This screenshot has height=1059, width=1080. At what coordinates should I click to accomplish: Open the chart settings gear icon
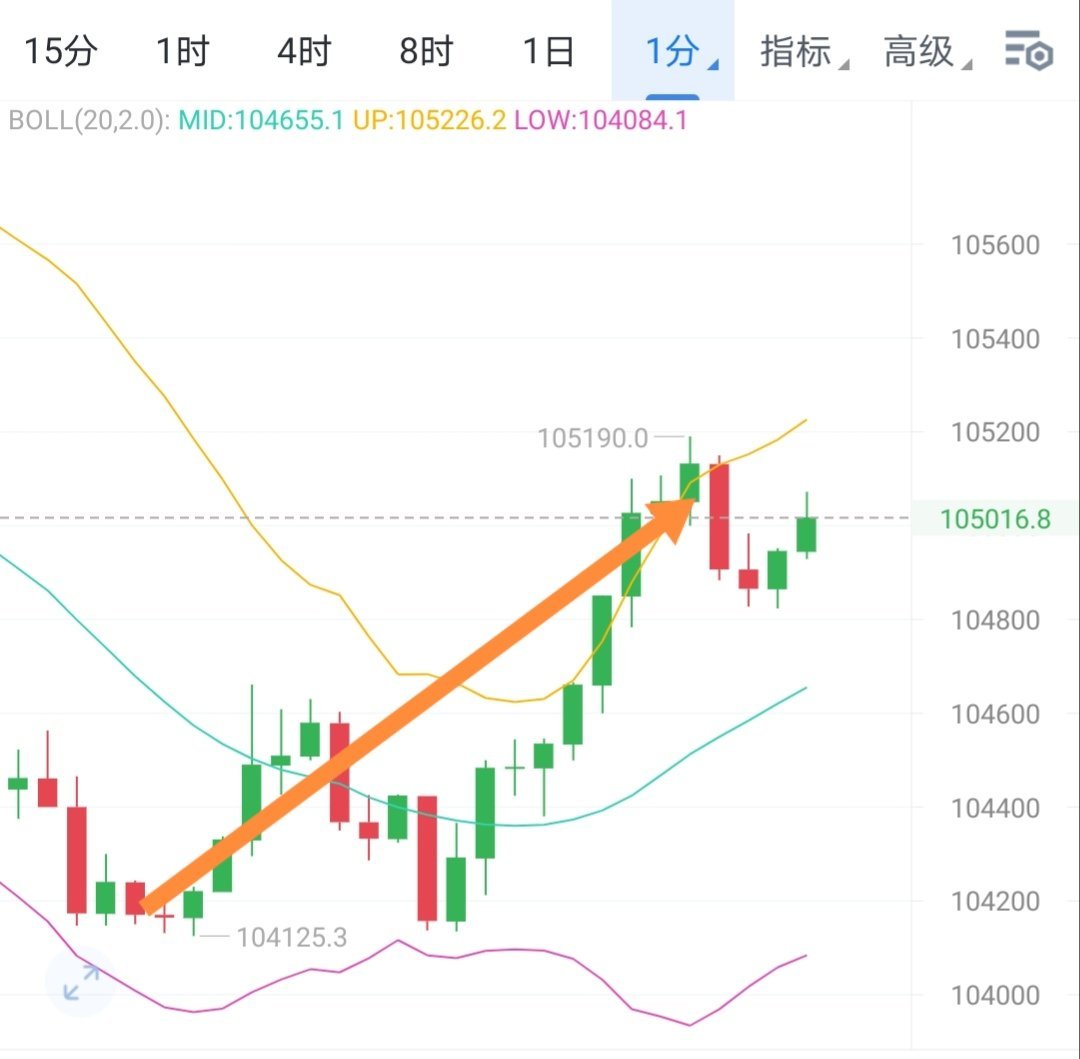pyautogui.click(x=1031, y=51)
